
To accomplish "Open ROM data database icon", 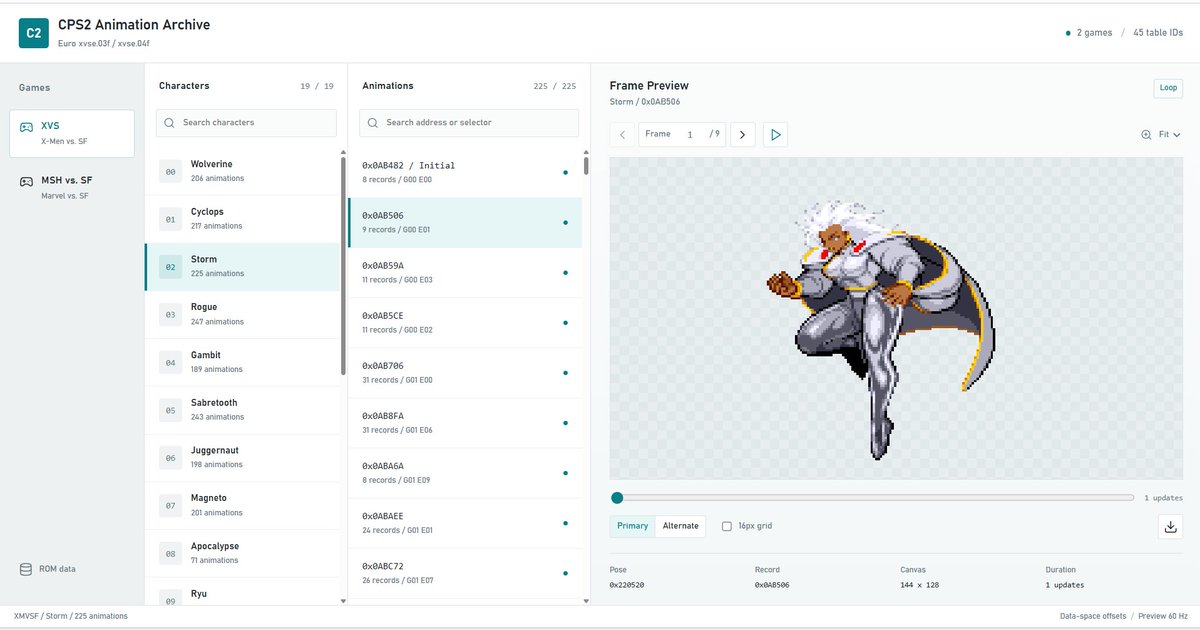I will pos(26,569).
